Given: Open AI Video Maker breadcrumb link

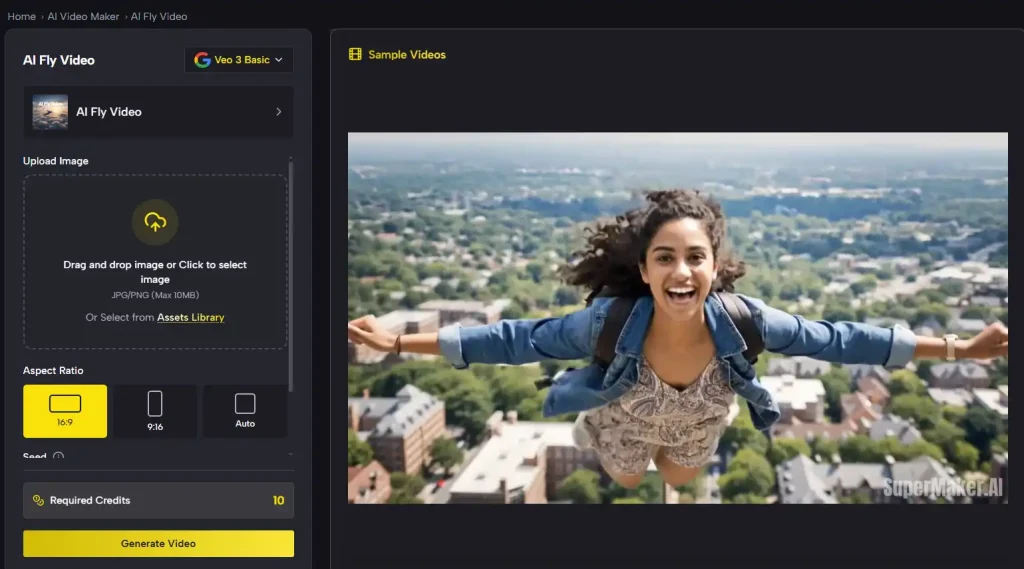Looking at the screenshot, I should 83,16.
